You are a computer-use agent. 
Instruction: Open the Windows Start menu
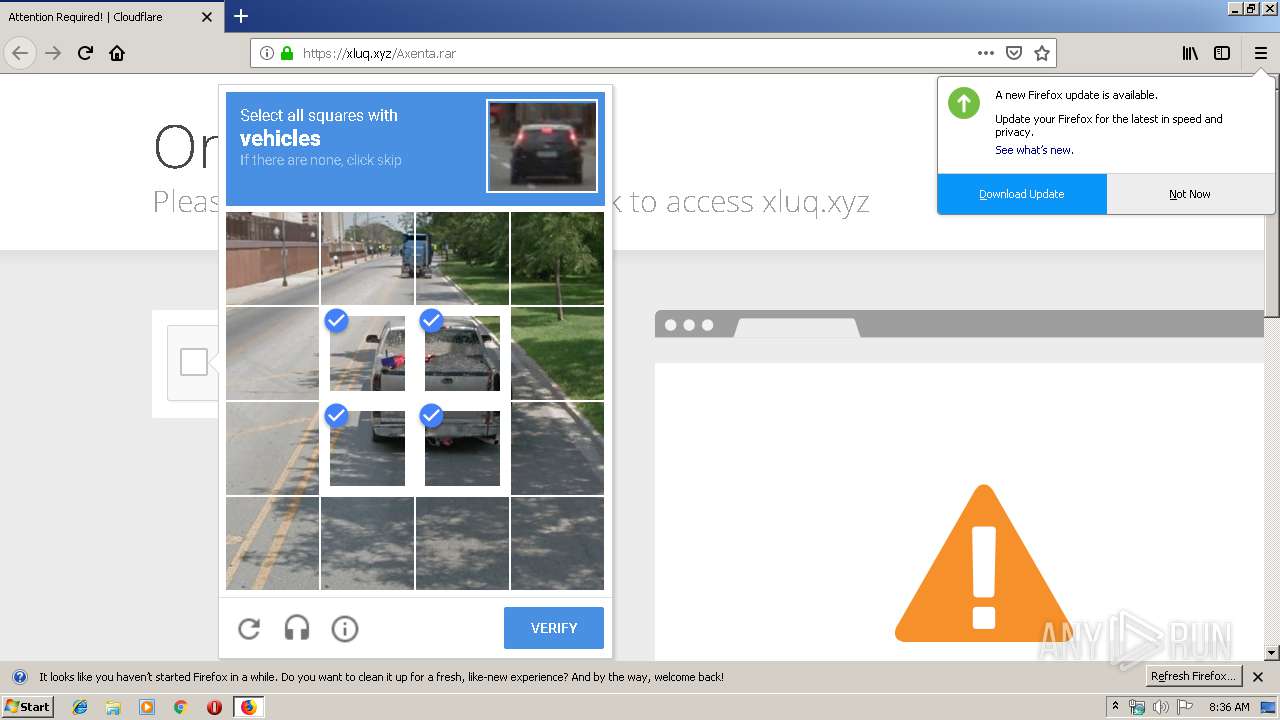point(28,706)
